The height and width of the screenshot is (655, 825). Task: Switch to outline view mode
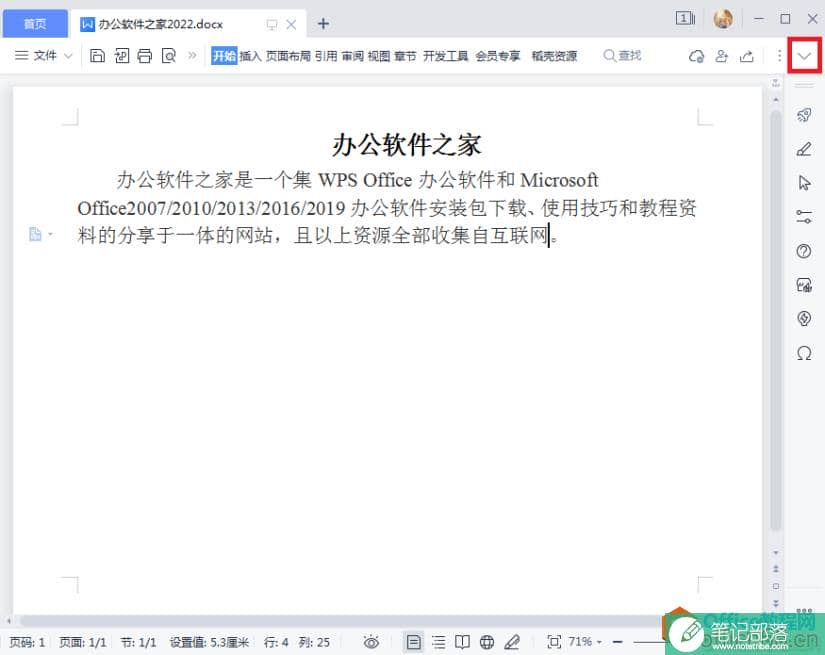(438, 642)
